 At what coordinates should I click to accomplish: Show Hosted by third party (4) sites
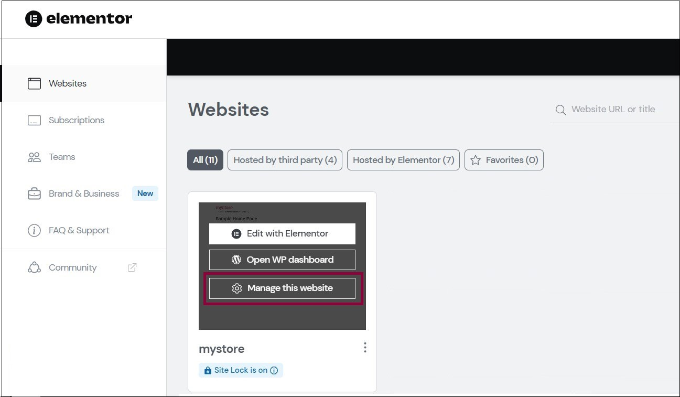coord(285,160)
